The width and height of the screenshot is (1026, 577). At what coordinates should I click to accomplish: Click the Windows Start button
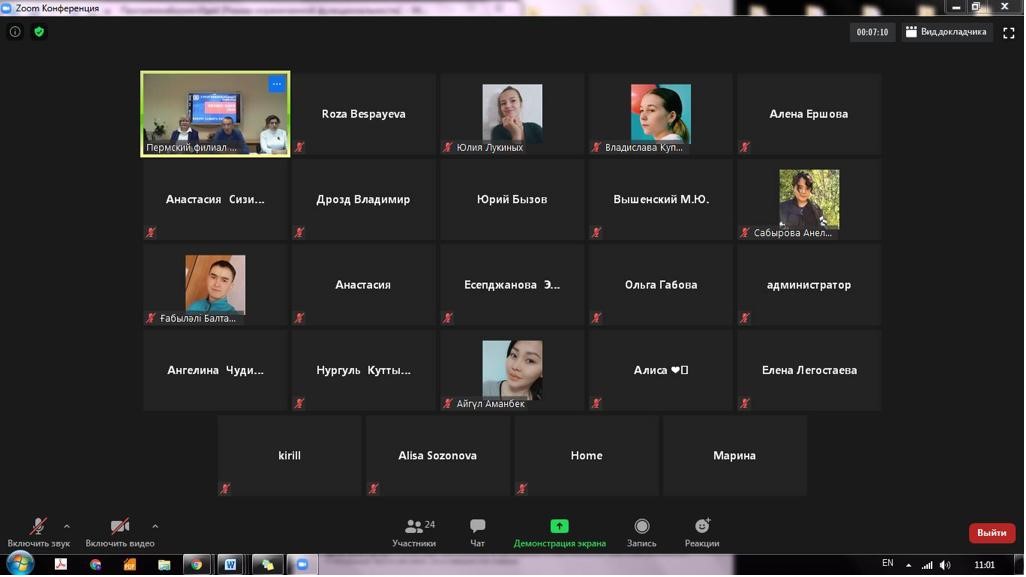[x=21, y=564]
